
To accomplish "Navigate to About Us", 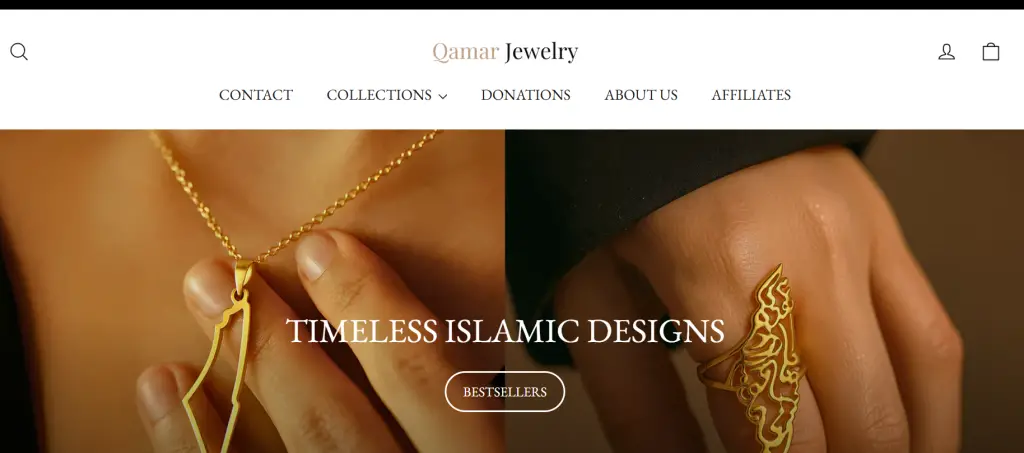I will pyautogui.click(x=641, y=95).
